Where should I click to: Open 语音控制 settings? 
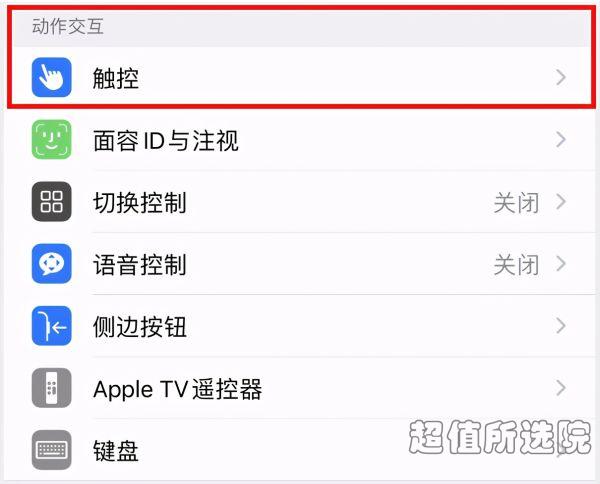point(302,264)
